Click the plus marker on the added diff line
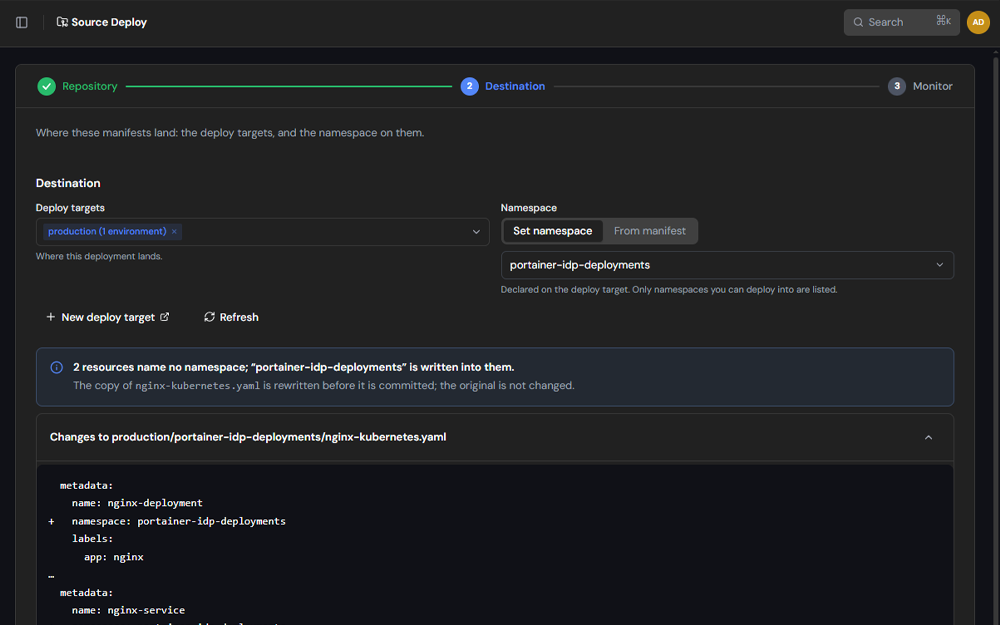This screenshot has width=1000, height=625. click(51, 522)
